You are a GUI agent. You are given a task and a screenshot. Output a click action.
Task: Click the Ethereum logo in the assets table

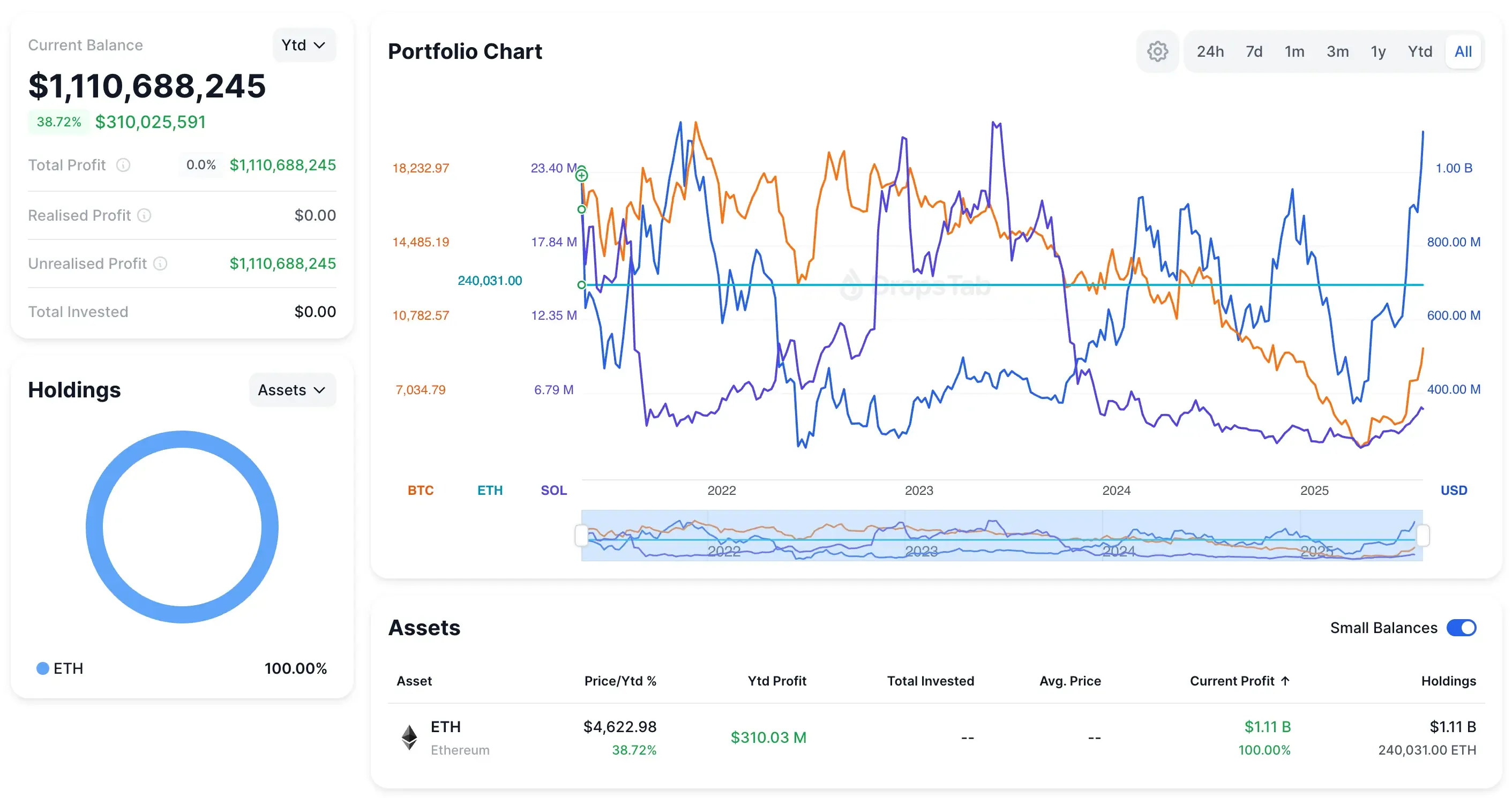(x=409, y=737)
